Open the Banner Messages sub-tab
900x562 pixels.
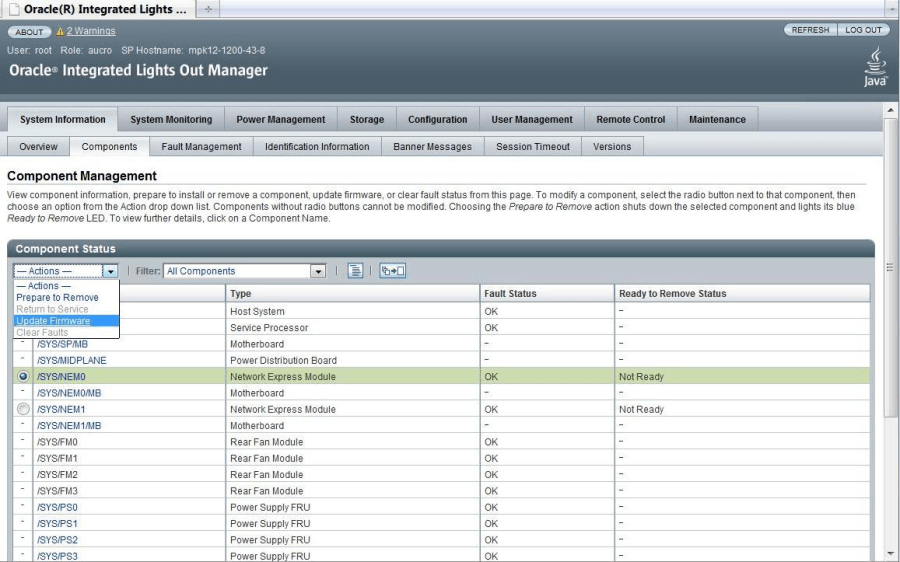click(x=432, y=146)
